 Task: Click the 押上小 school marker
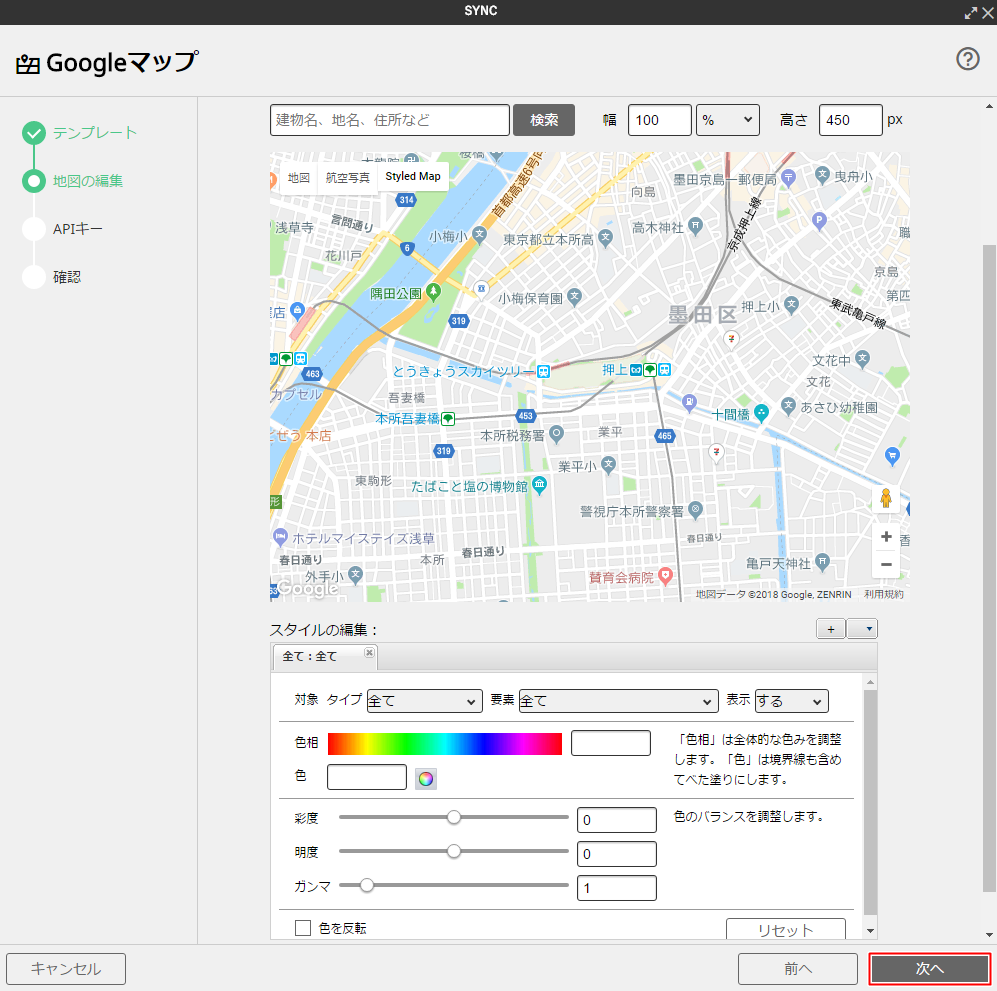click(x=791, y=304)
